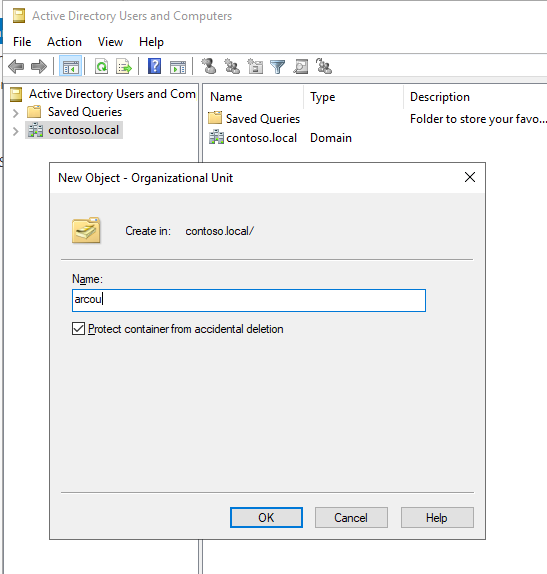This screenshot has height=574, width=547.
Task: Cancel the New Object dialog
Action: click(351, 517)
